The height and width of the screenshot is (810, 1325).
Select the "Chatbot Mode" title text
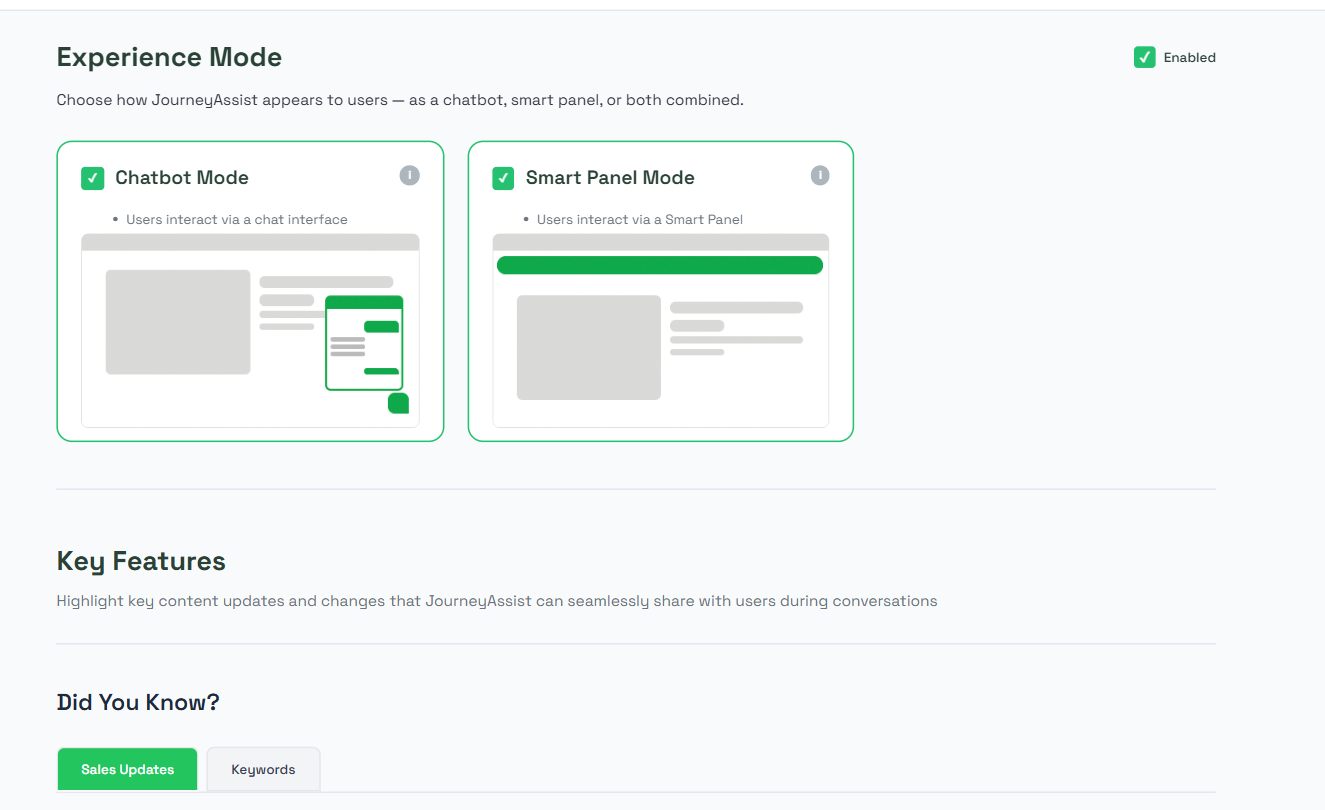[x=182, y=178]
